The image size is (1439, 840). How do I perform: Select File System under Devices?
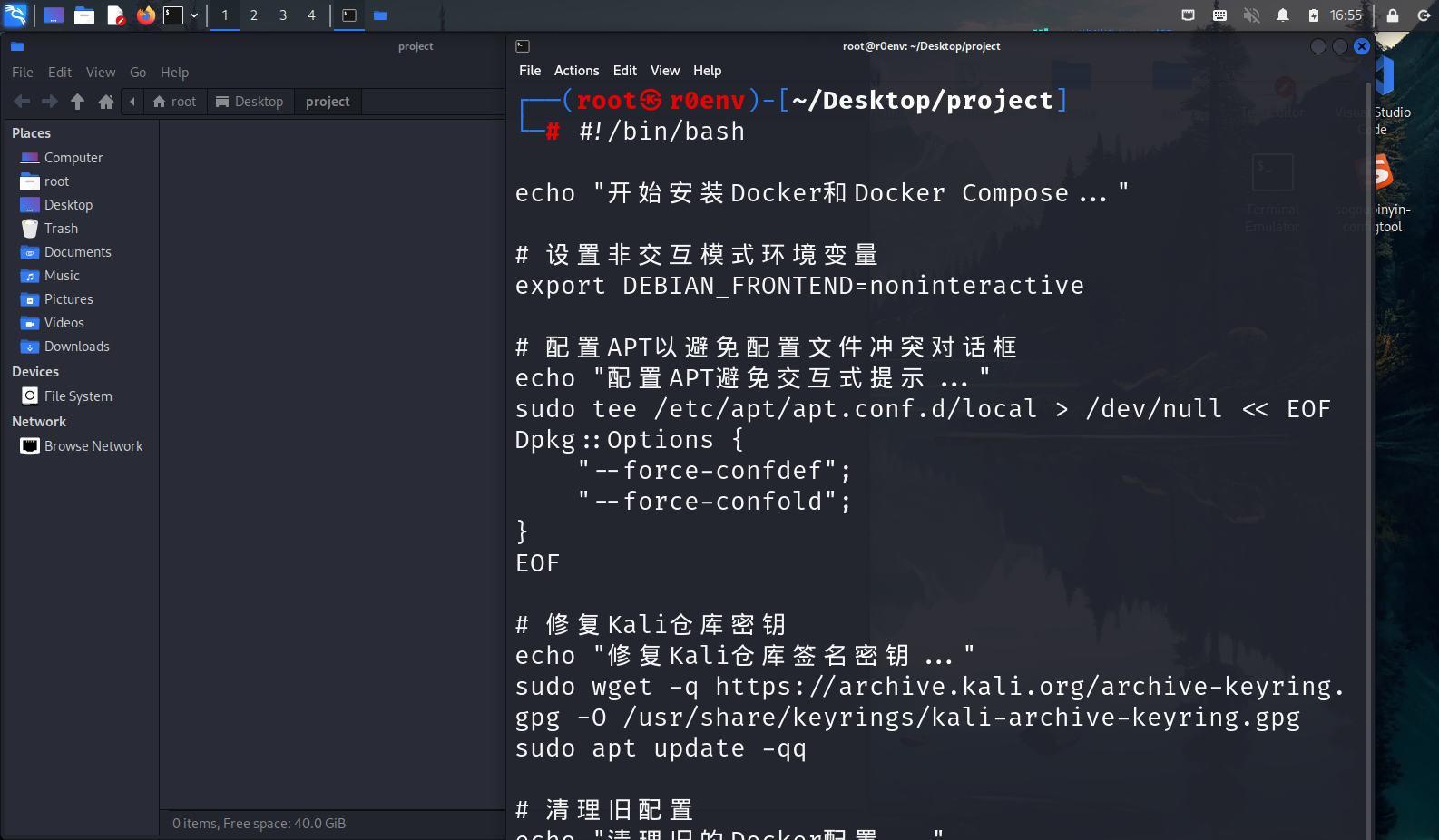80,396
